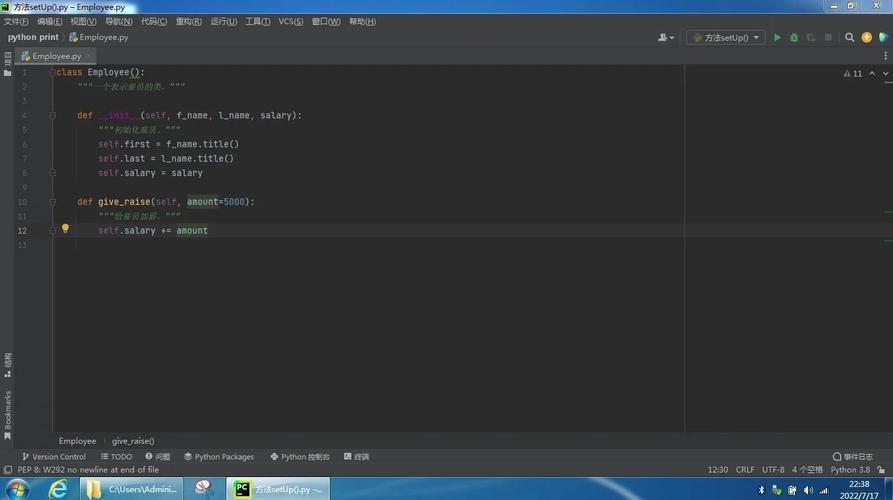Open the 工具(T) menu
Viewport: 893px width, 500px height.
tap(257, 21)
